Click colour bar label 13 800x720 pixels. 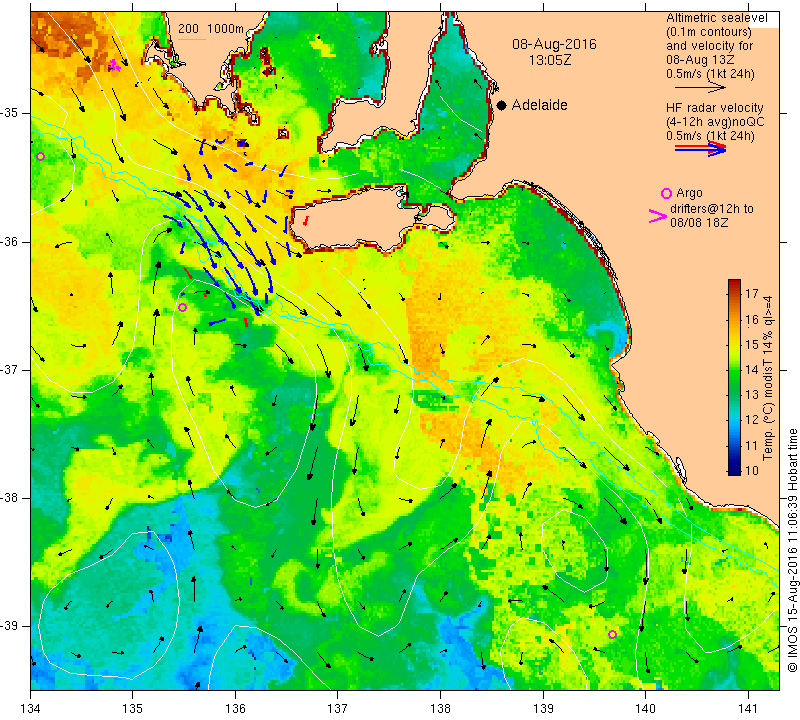pos(752,395)
